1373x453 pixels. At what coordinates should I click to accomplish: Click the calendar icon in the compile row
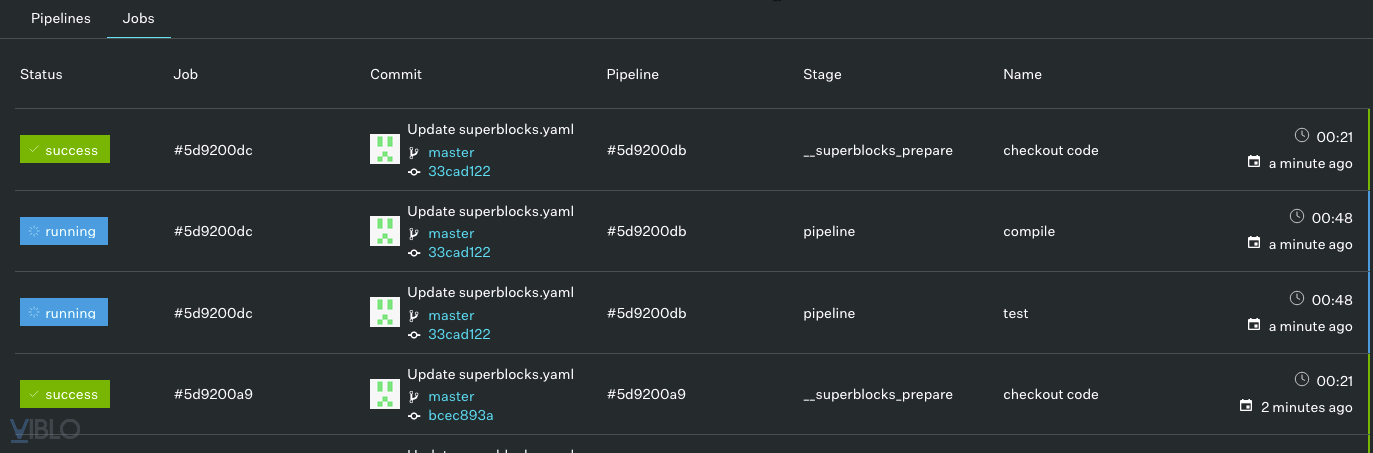[1254, 243]
